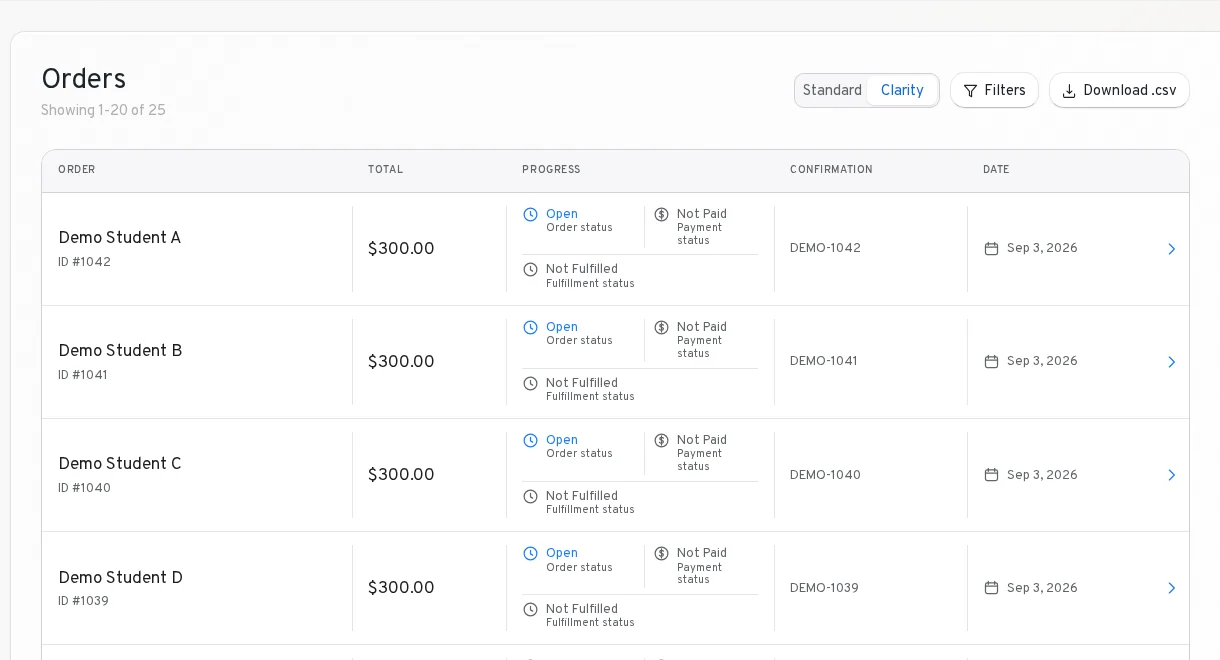The width and height of the screenshot is (1220, 660).
Task: Click Not Paid dollar icon in Demo Student C row
Action: pos(661,440)
